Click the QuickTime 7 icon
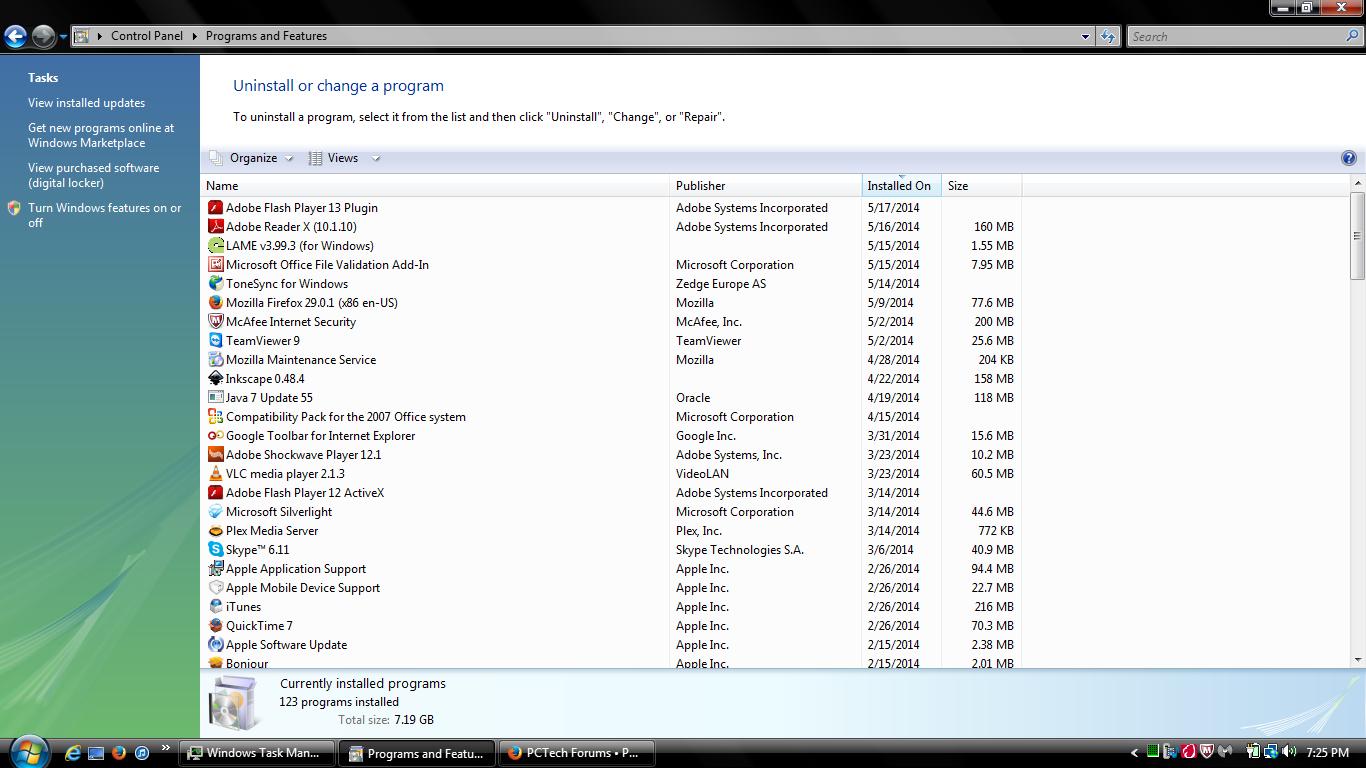Image resolution: width=1366 pixels, height=768 pixels. tap(215, 626)
